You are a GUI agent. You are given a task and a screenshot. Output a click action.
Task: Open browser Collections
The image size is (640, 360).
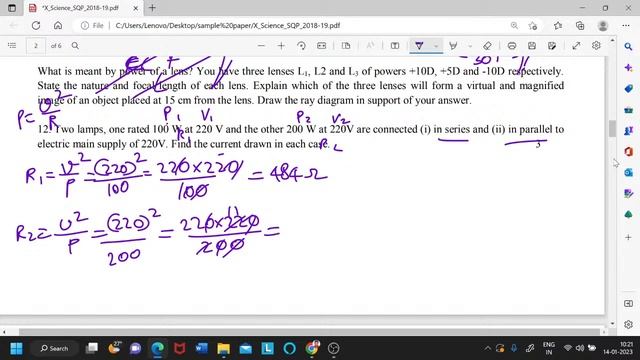click(x=580, y=25)
